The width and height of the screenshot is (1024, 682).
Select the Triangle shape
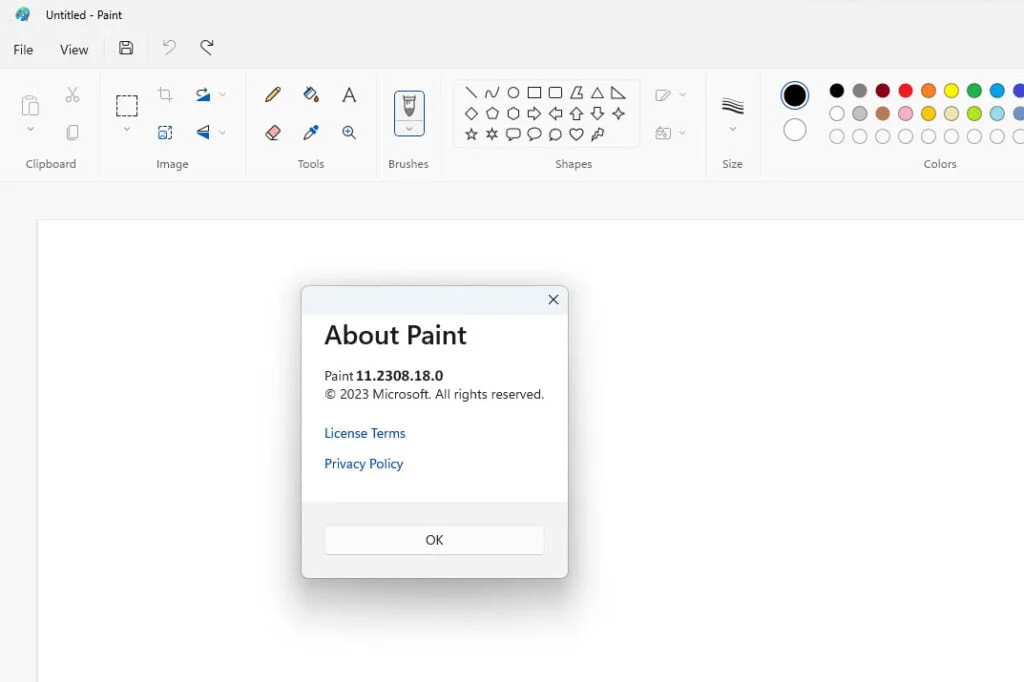(597, 93)
